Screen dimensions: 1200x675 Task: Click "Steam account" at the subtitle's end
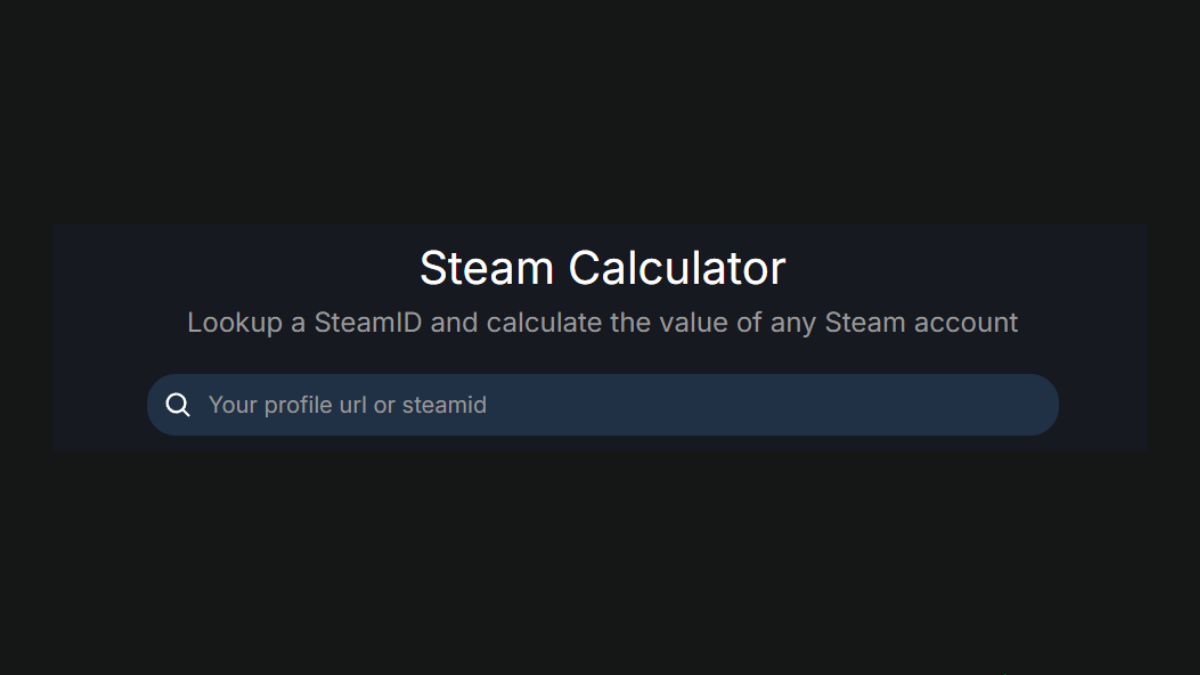921,323
